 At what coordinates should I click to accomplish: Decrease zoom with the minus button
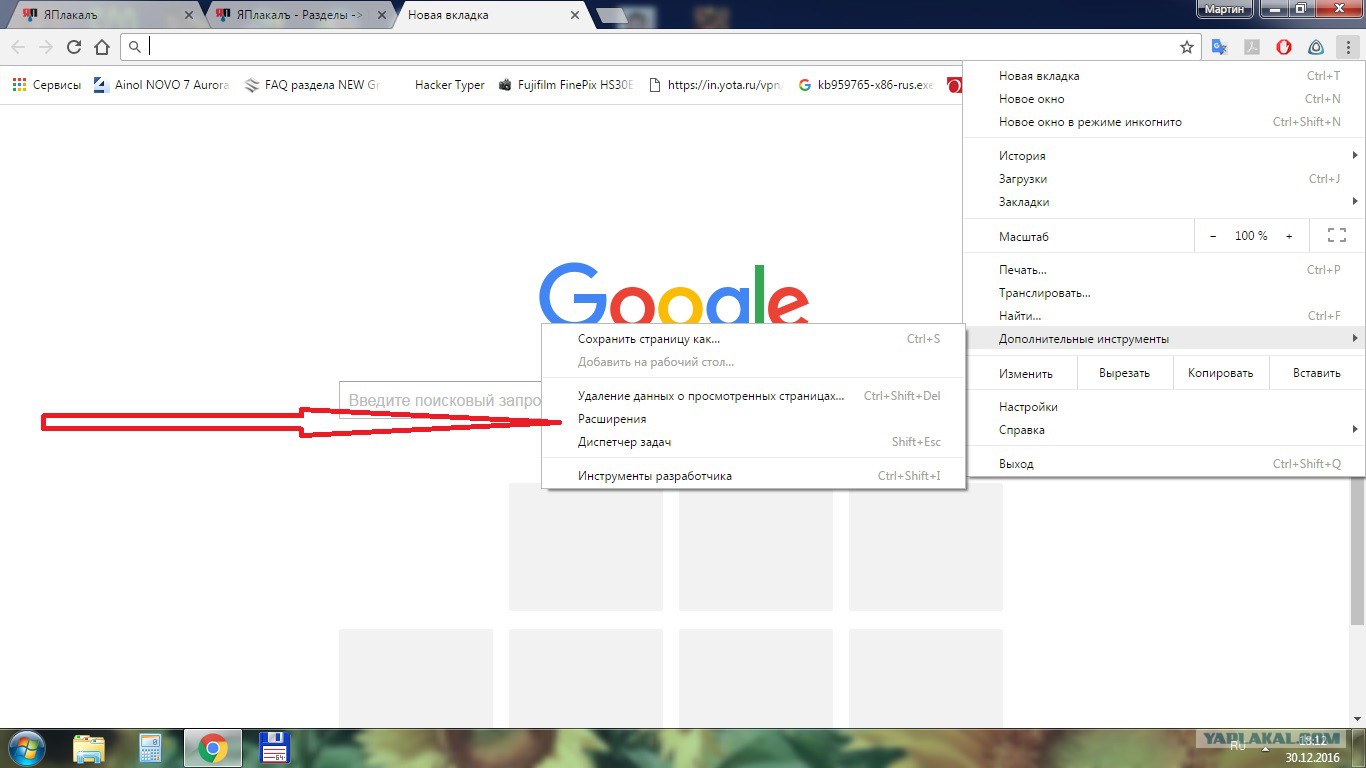(1213, 236)
